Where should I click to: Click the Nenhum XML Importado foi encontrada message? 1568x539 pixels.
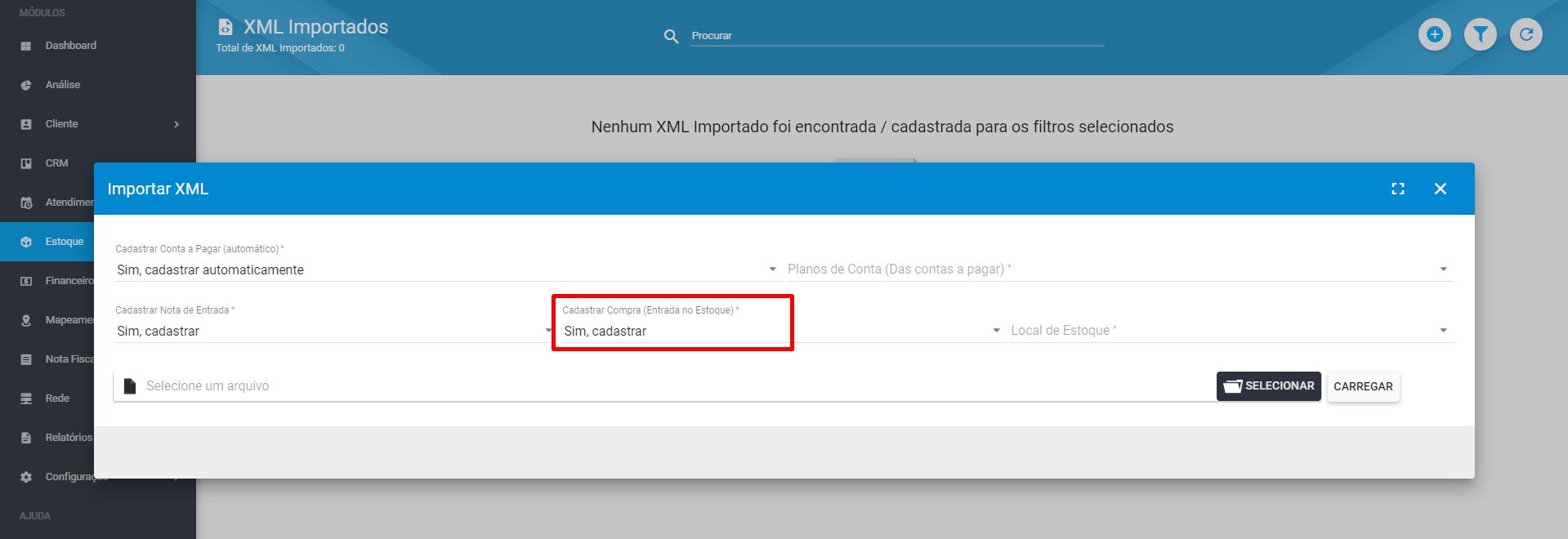[x=882, y=127]
